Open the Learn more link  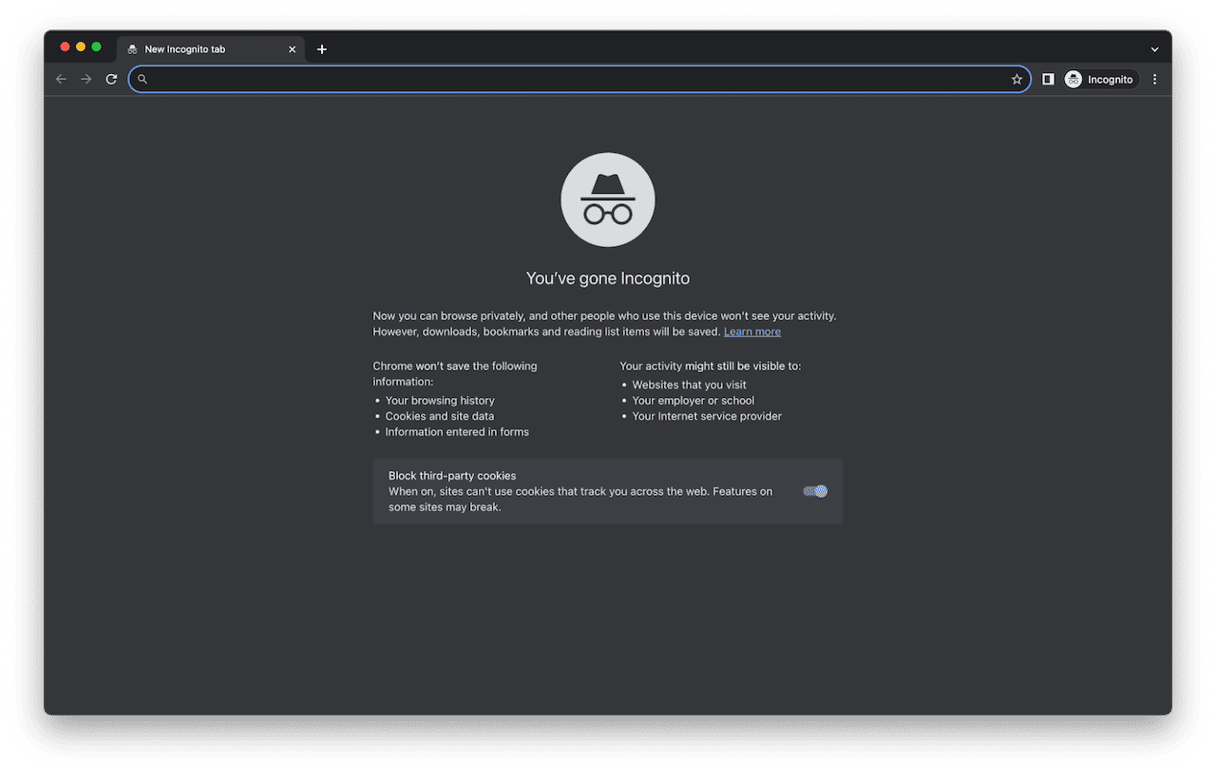pos(752,332)
